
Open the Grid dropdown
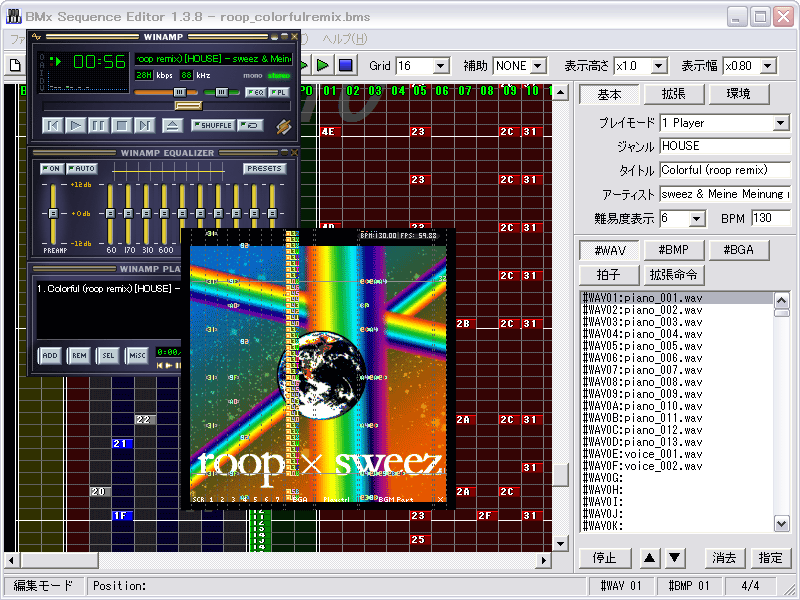click(441, 66)
